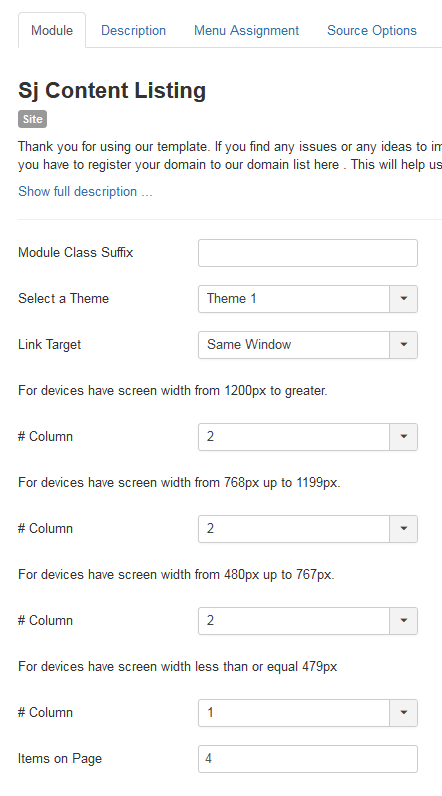The width and height of the screenshot is (442, 796).
Task: Click the Items on Page field
Action: 308,759
